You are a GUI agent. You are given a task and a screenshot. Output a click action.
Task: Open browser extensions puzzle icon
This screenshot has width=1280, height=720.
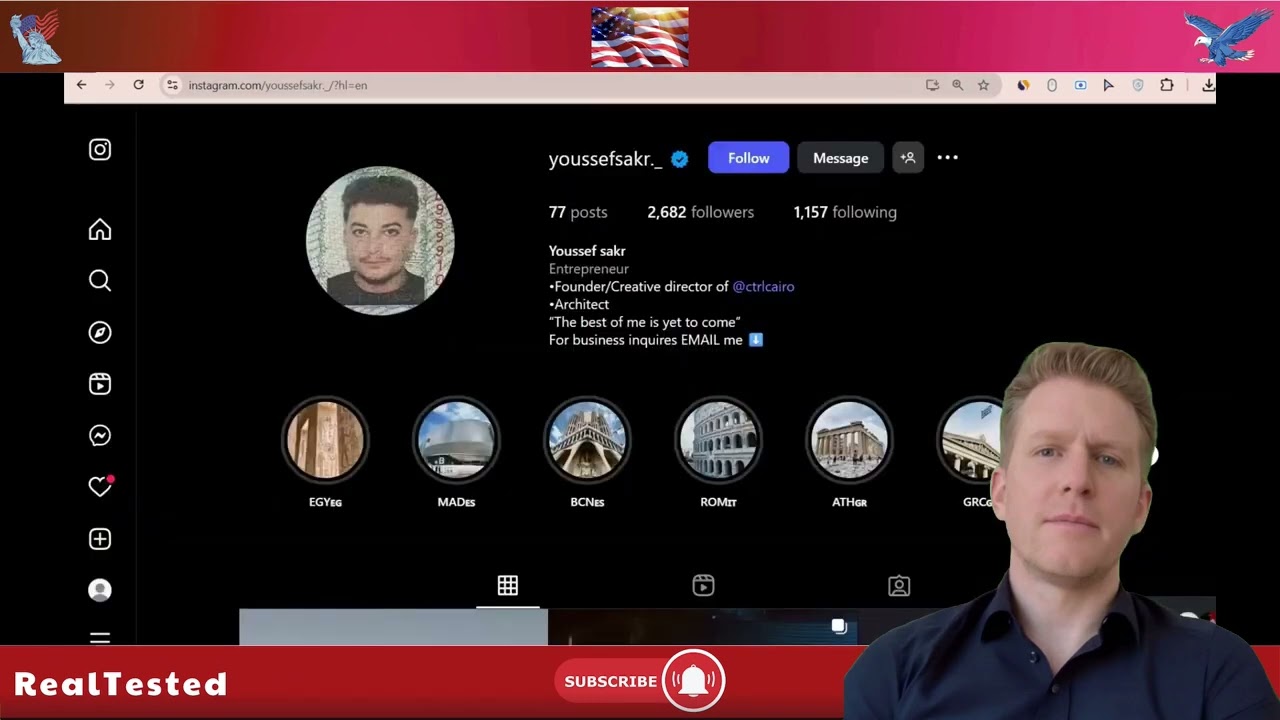pos(1166,85)
